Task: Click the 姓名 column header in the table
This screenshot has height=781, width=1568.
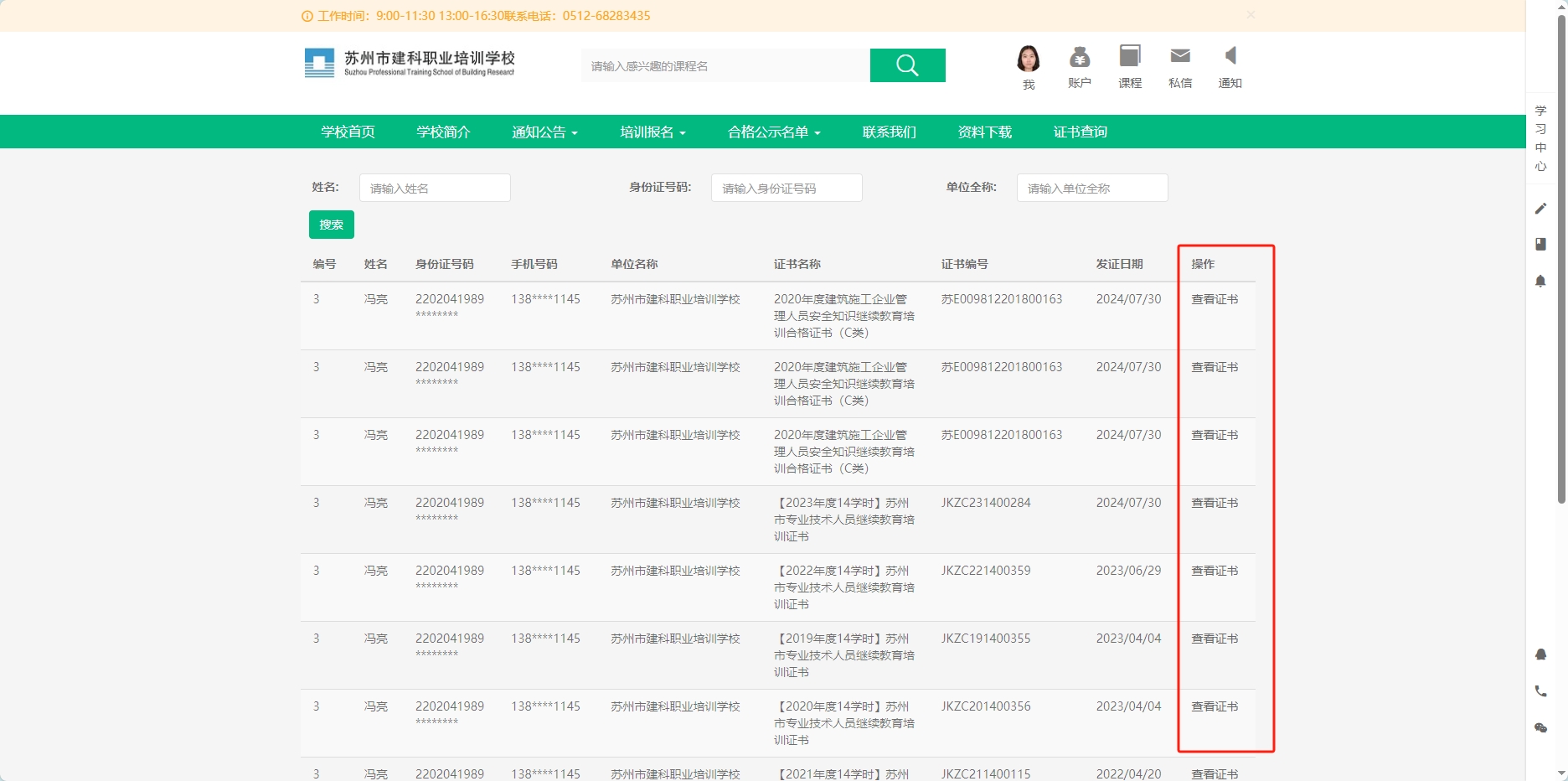Action: click(x=376, y=264)
